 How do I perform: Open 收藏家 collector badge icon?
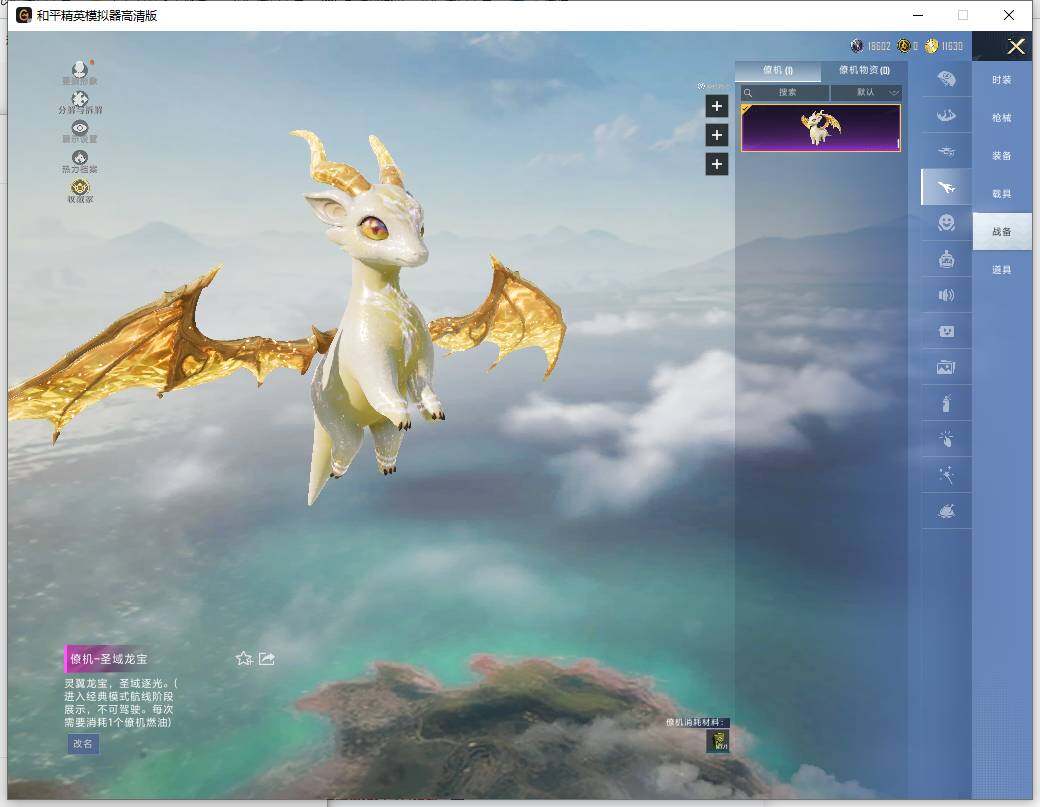click(80, 188)
